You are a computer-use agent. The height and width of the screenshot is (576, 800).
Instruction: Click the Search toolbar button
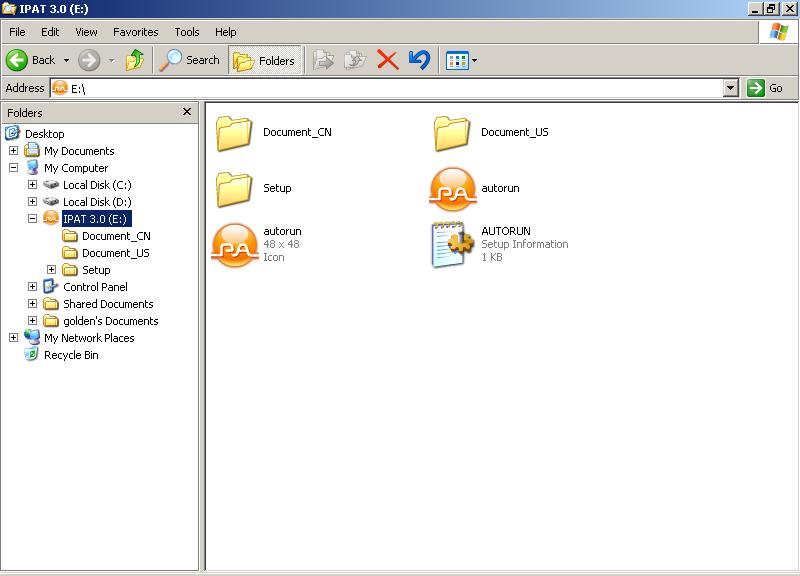[191, 60]
